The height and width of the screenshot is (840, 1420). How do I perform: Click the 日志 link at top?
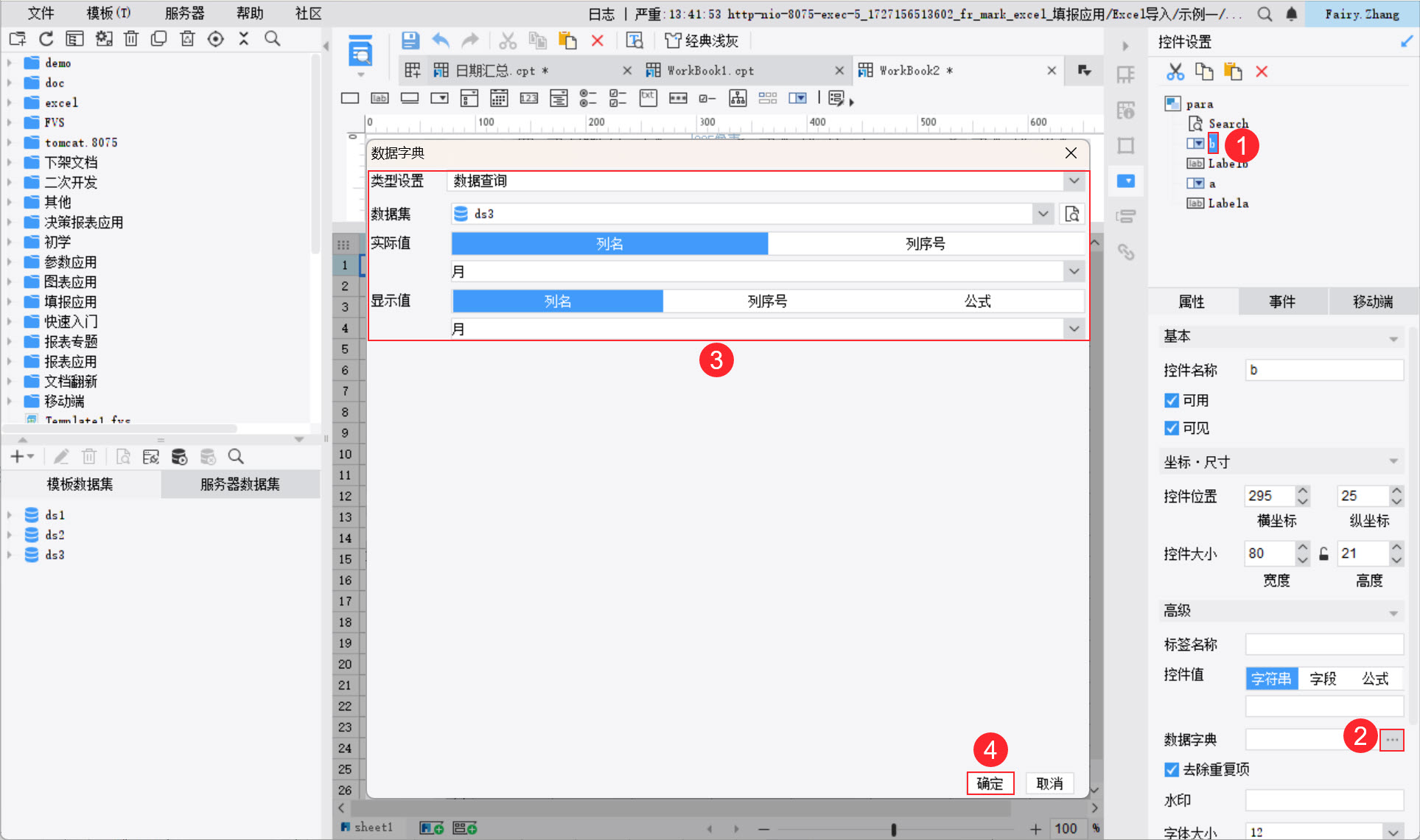tap(601, 14)
